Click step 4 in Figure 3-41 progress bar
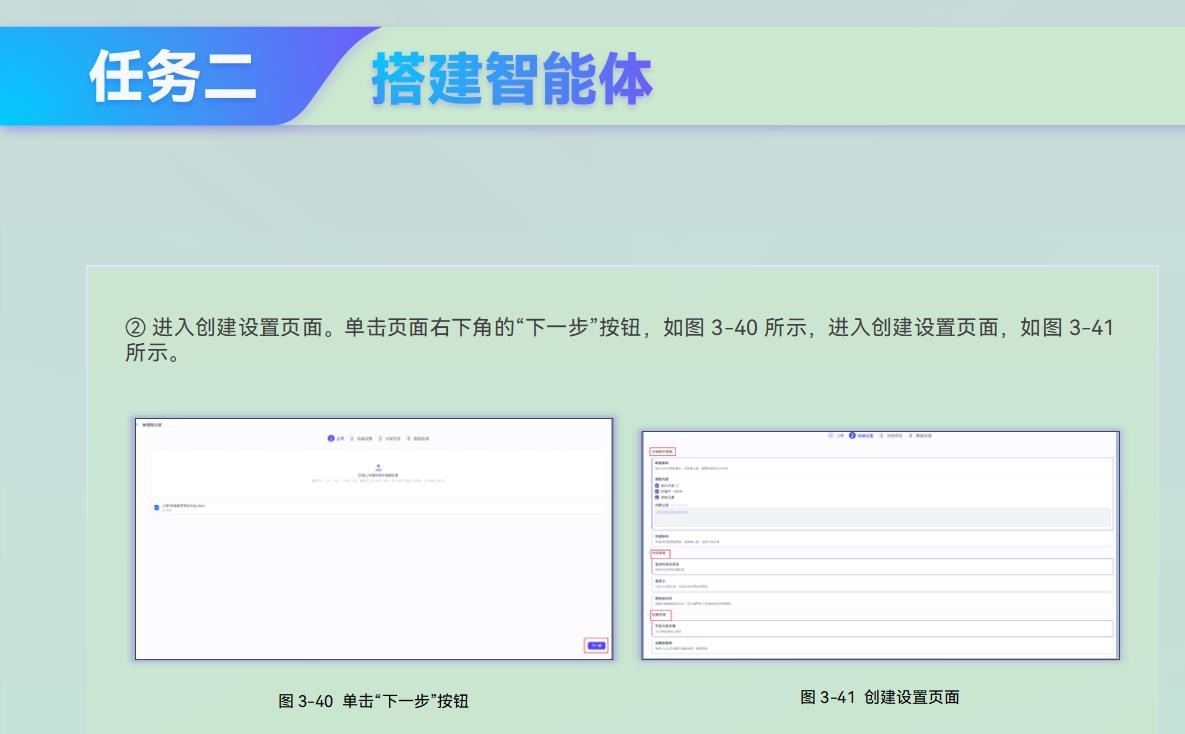Screen dimensions: 1185x734 click(x=920, y=435)
